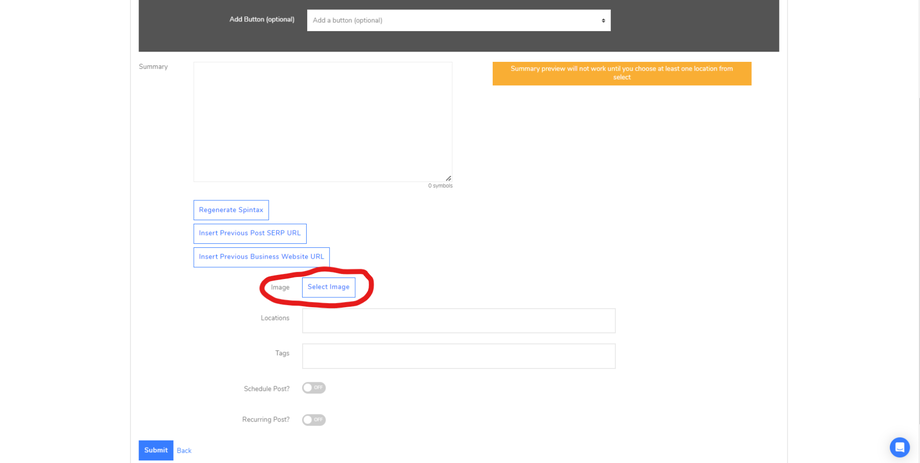
Task: Click Insert Previous Business Website URL
Action: pyautogui.click(x=262, y=257)
